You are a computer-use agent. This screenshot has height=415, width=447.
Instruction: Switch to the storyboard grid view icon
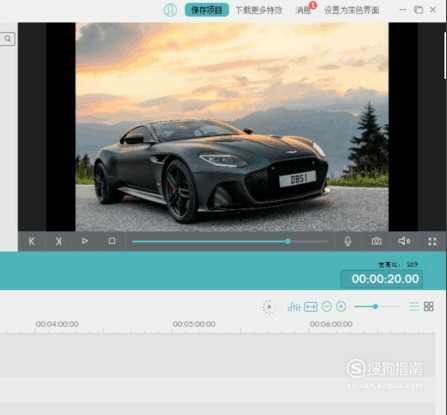pyautogui.click(x=429, y=306)
